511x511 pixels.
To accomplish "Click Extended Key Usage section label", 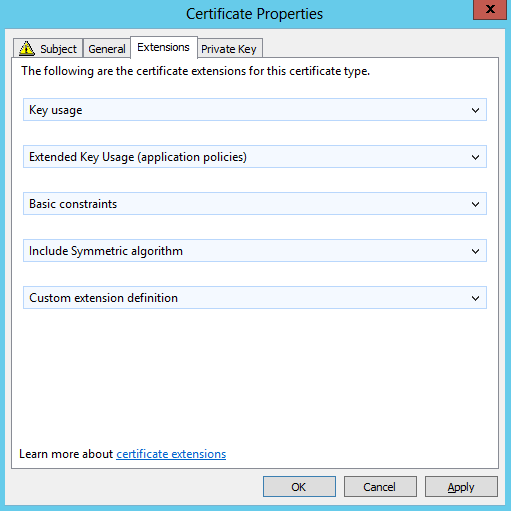I will pyautogui.click(x=138, y=157).
